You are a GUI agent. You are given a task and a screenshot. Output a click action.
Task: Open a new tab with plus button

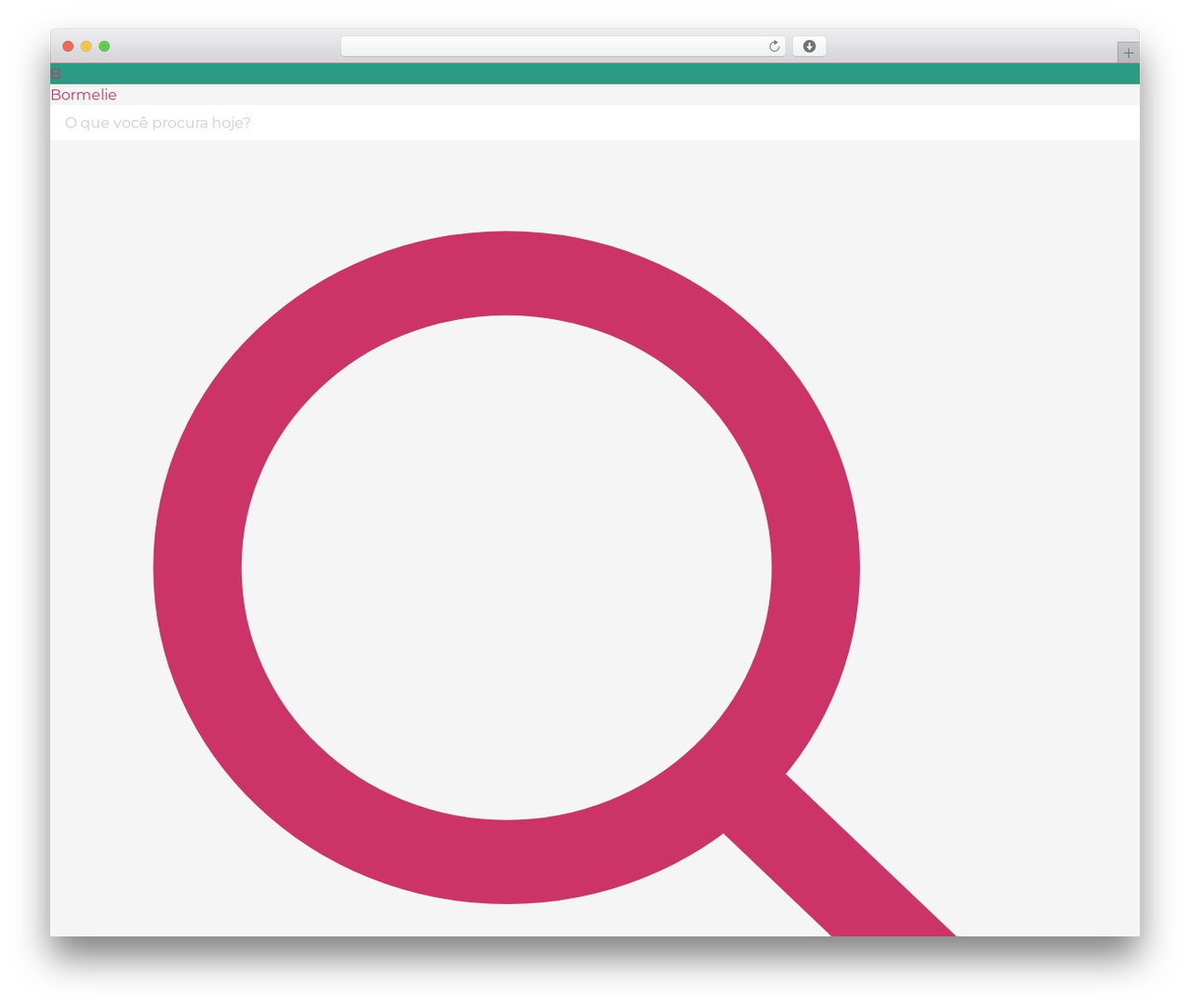(1128, 53)
